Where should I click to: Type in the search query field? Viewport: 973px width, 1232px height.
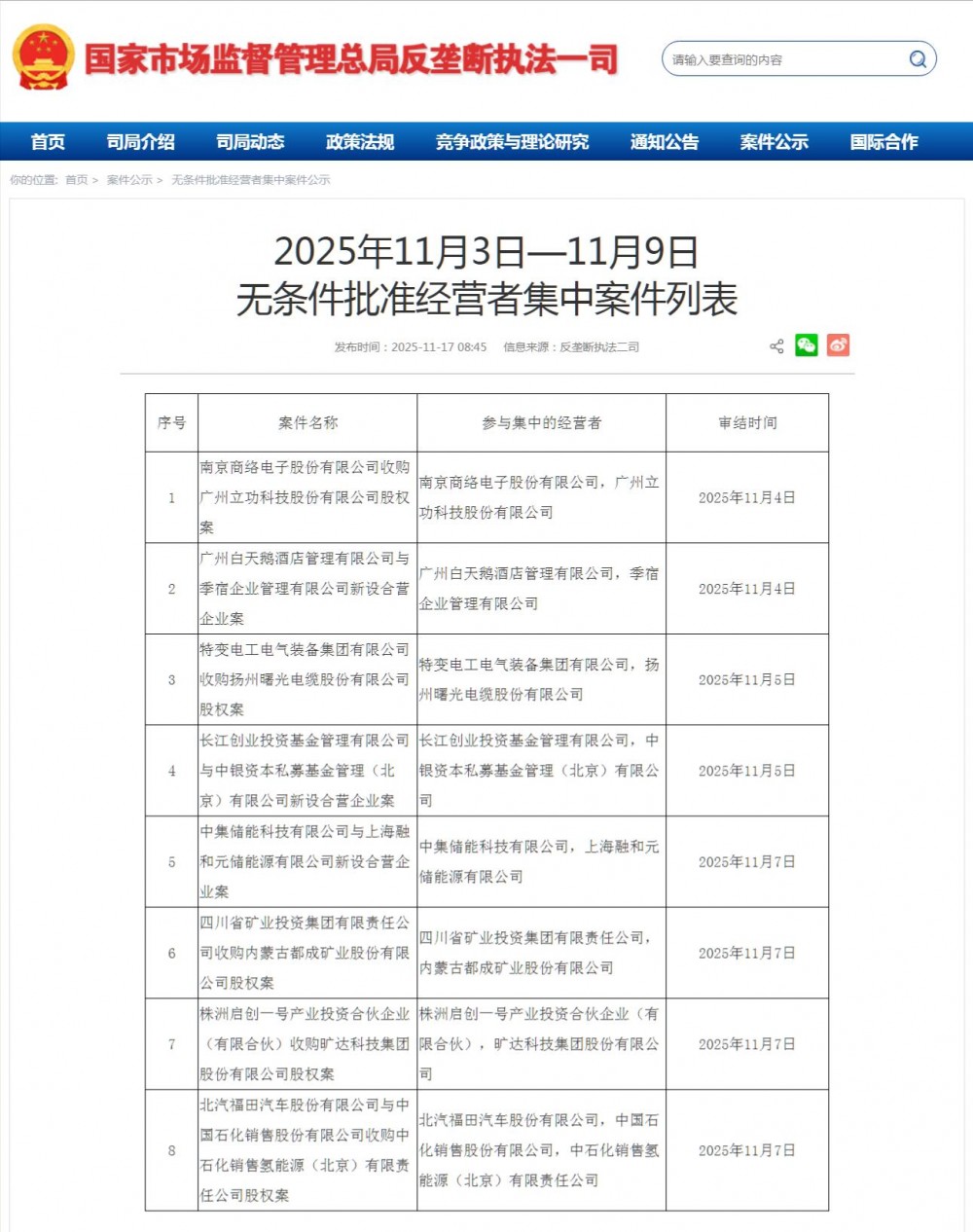coord(778,59)
